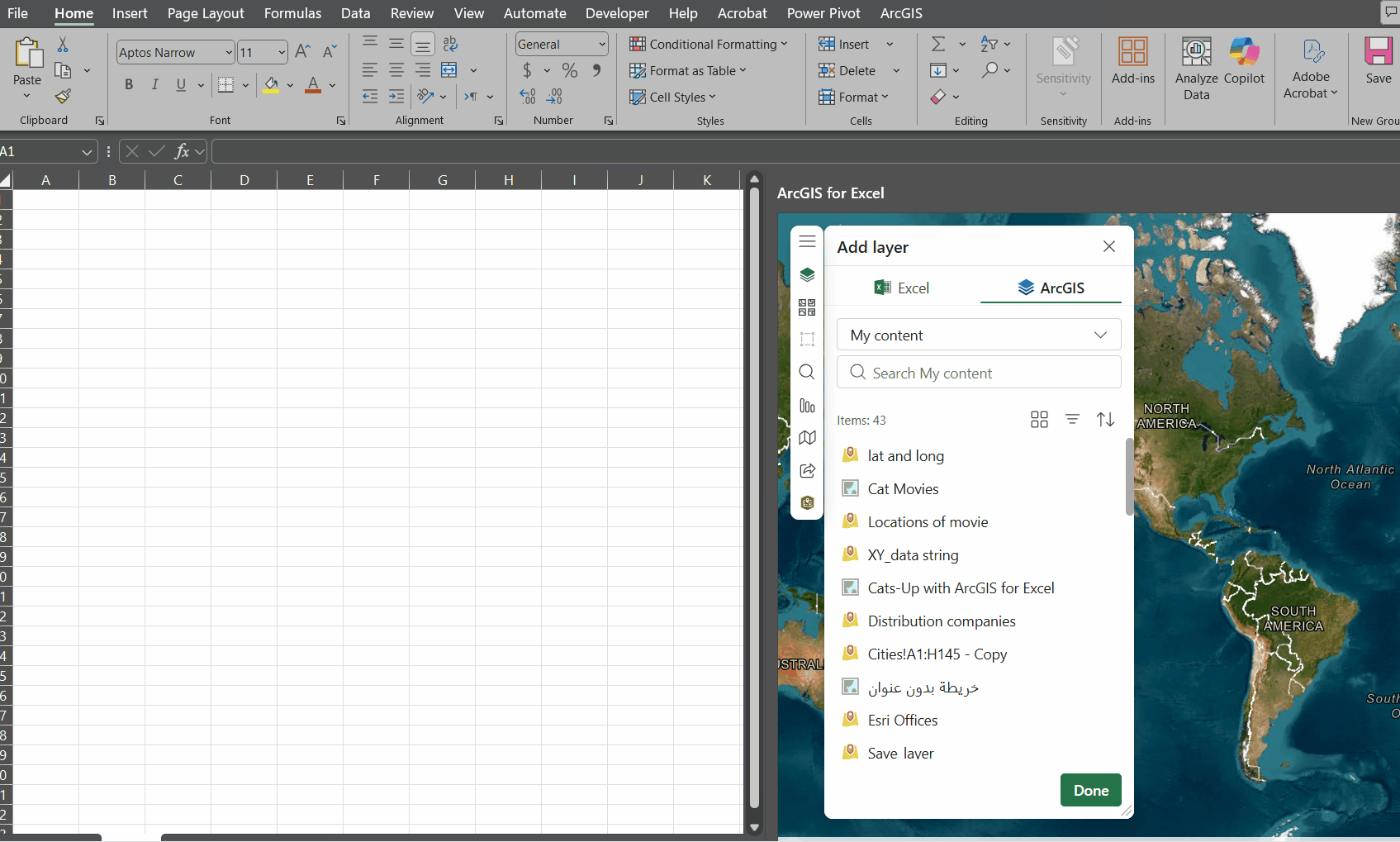Open the filter options for items
Image resolution: width=1400 pixels, height=842 pixels.
[1072, 420]
